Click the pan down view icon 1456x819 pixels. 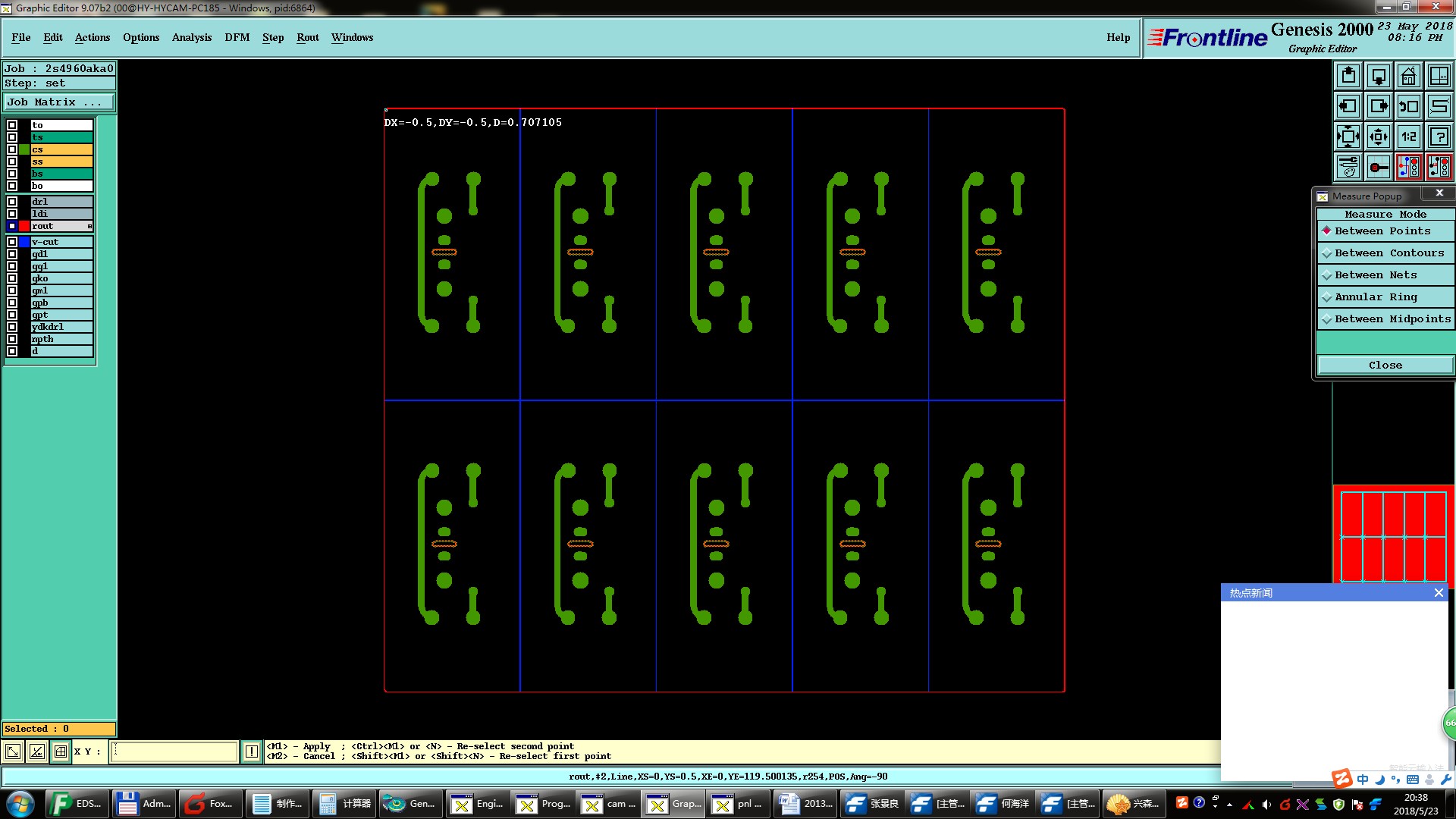[x=1378, y=76]
